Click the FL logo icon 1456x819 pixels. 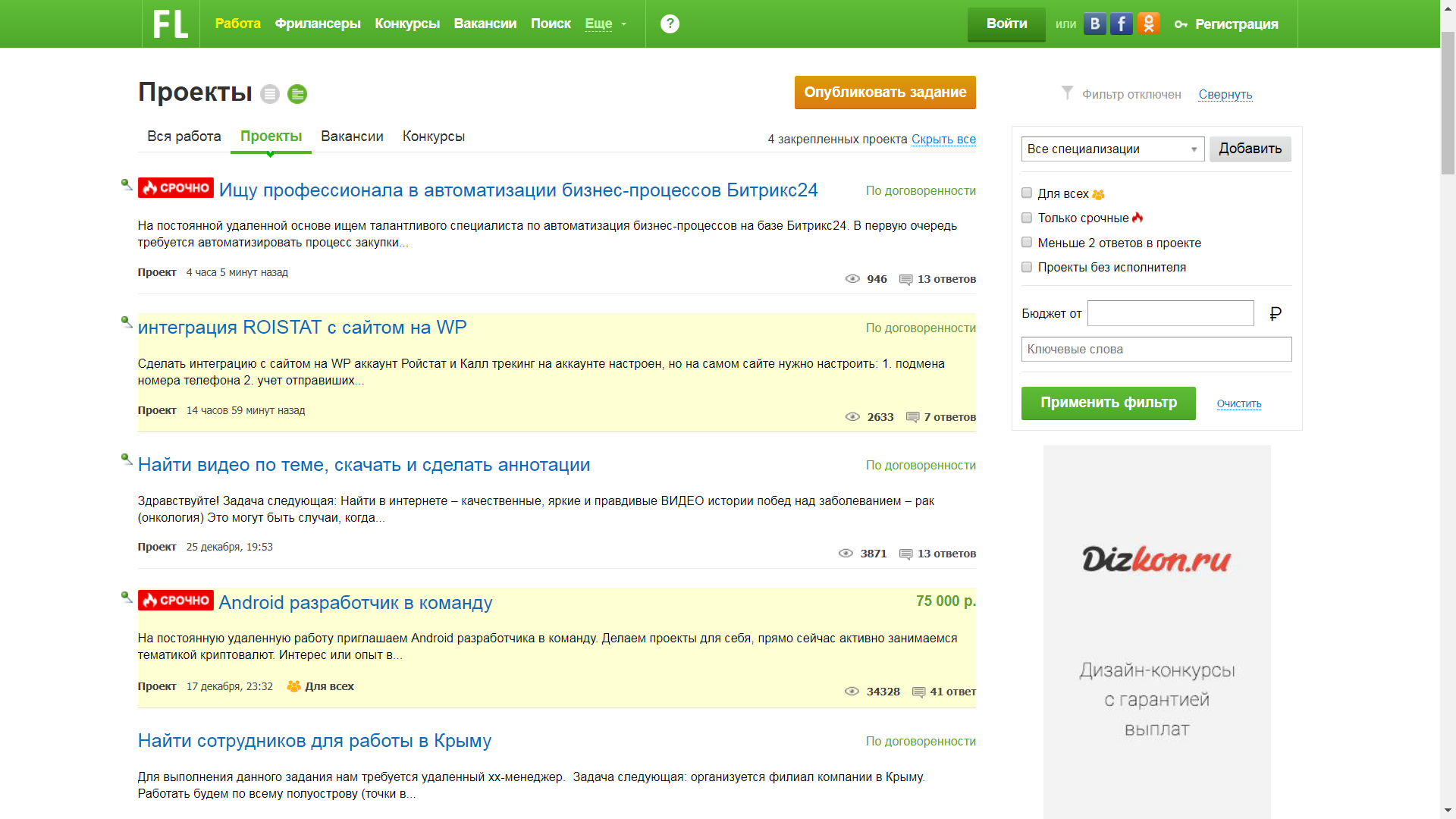tap(171, 24)
